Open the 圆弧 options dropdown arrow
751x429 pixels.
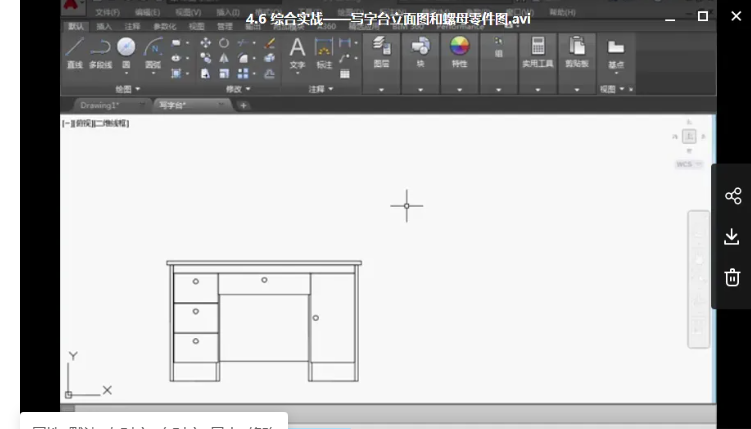(x=153, y=73)
